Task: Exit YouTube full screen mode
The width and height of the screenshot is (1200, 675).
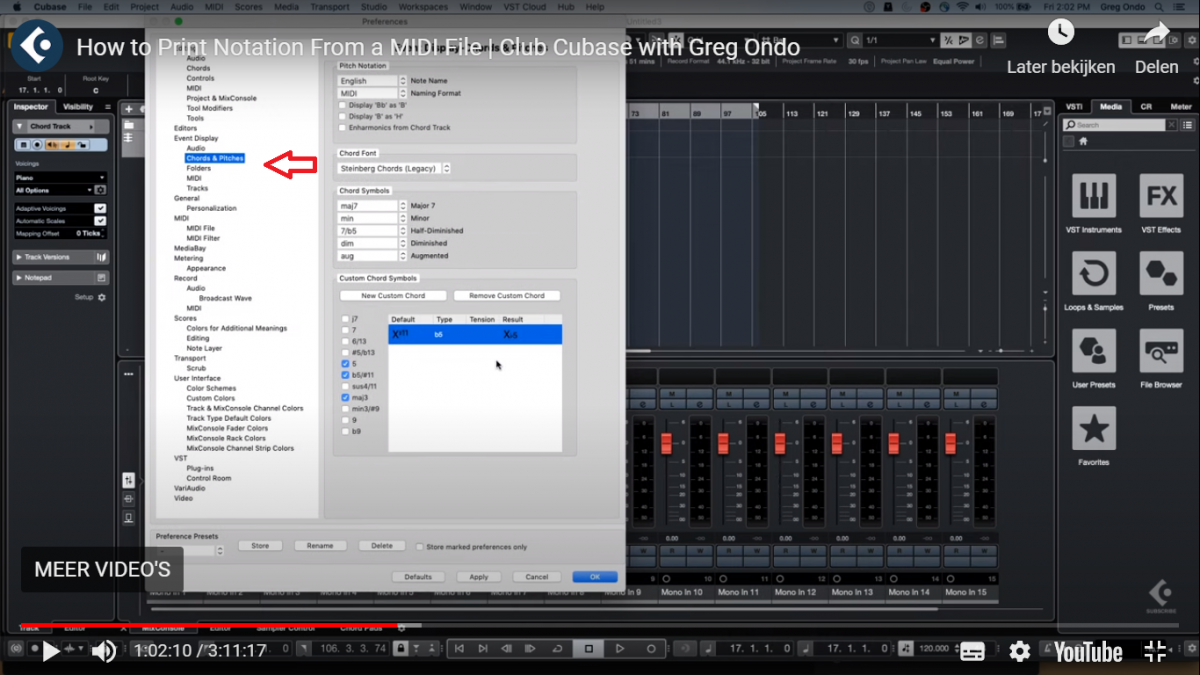Action: [1155, 652]
